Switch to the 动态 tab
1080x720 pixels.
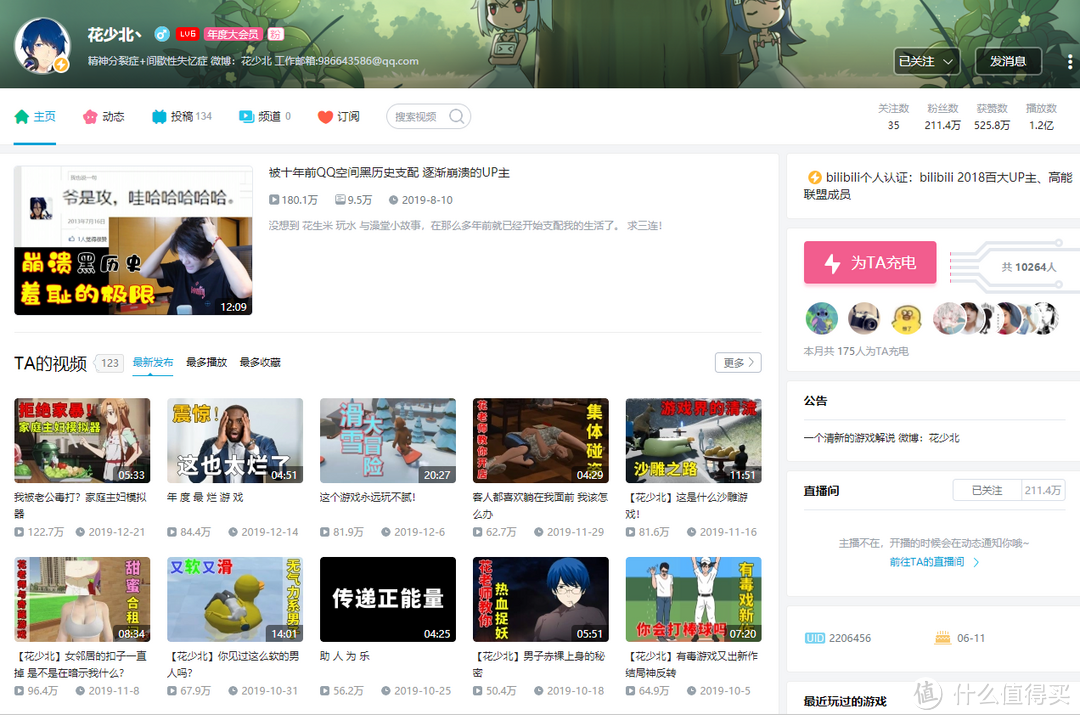tap(104, 116)
